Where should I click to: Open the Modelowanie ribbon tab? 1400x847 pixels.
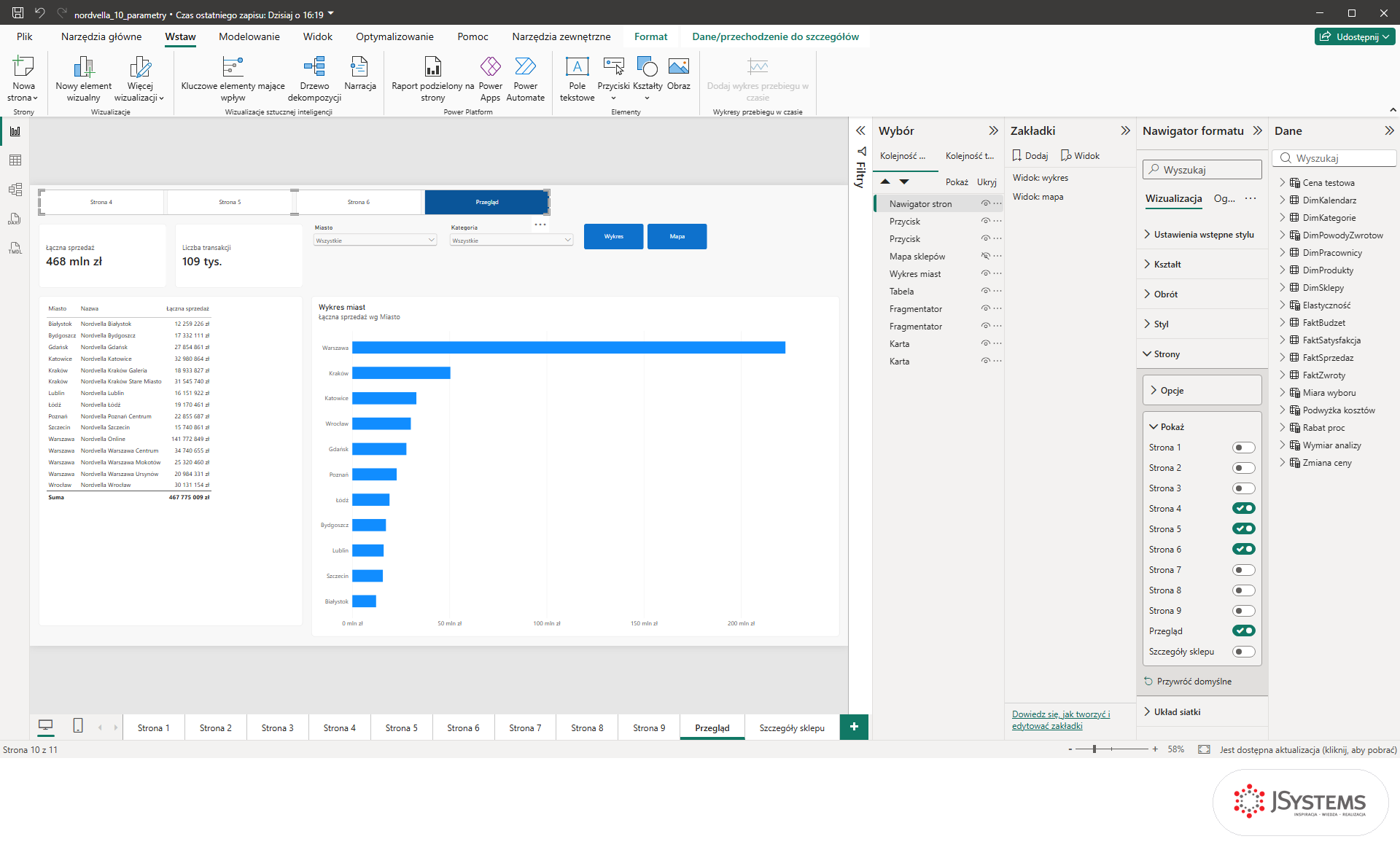[x=249, y=36]
